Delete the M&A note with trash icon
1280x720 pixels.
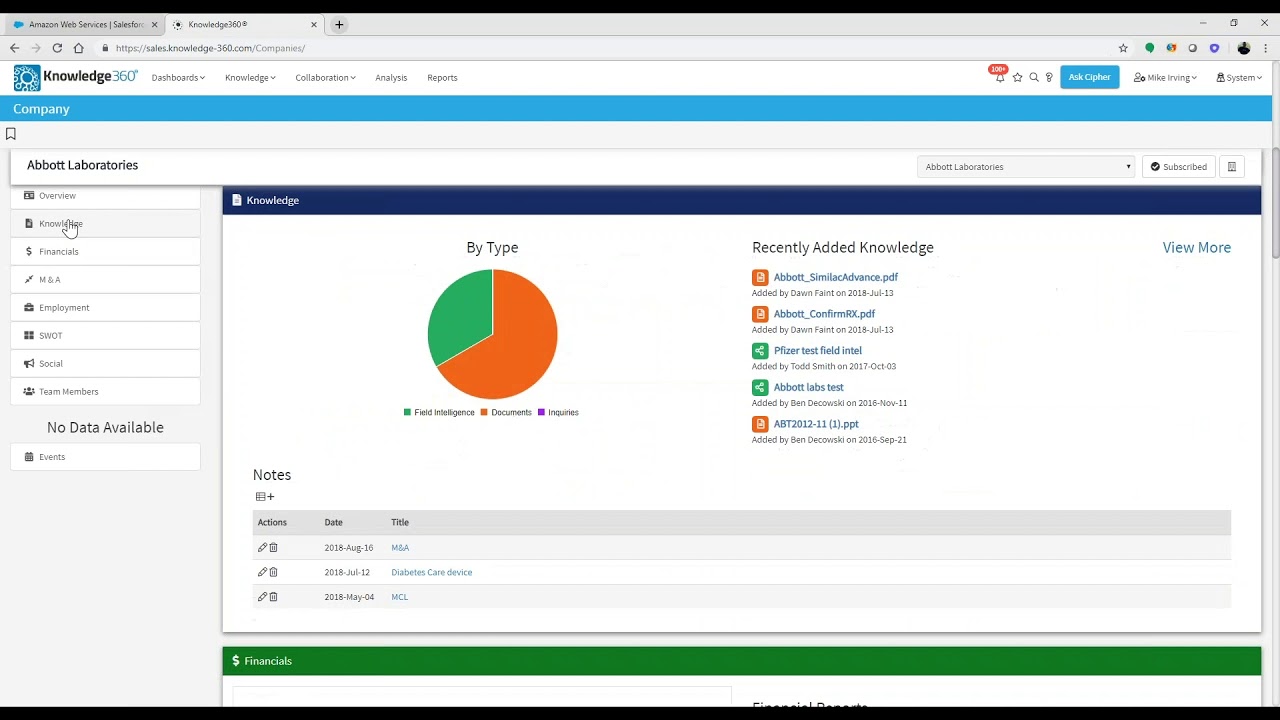pyautogui.click(x=273, y=547)
